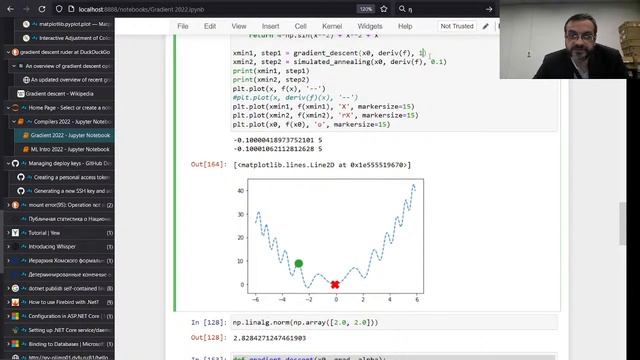Image resolution: width=640 pixels, height=360 pixels.
Task: Open the Cell menu
Action: (x=300, y=26)
